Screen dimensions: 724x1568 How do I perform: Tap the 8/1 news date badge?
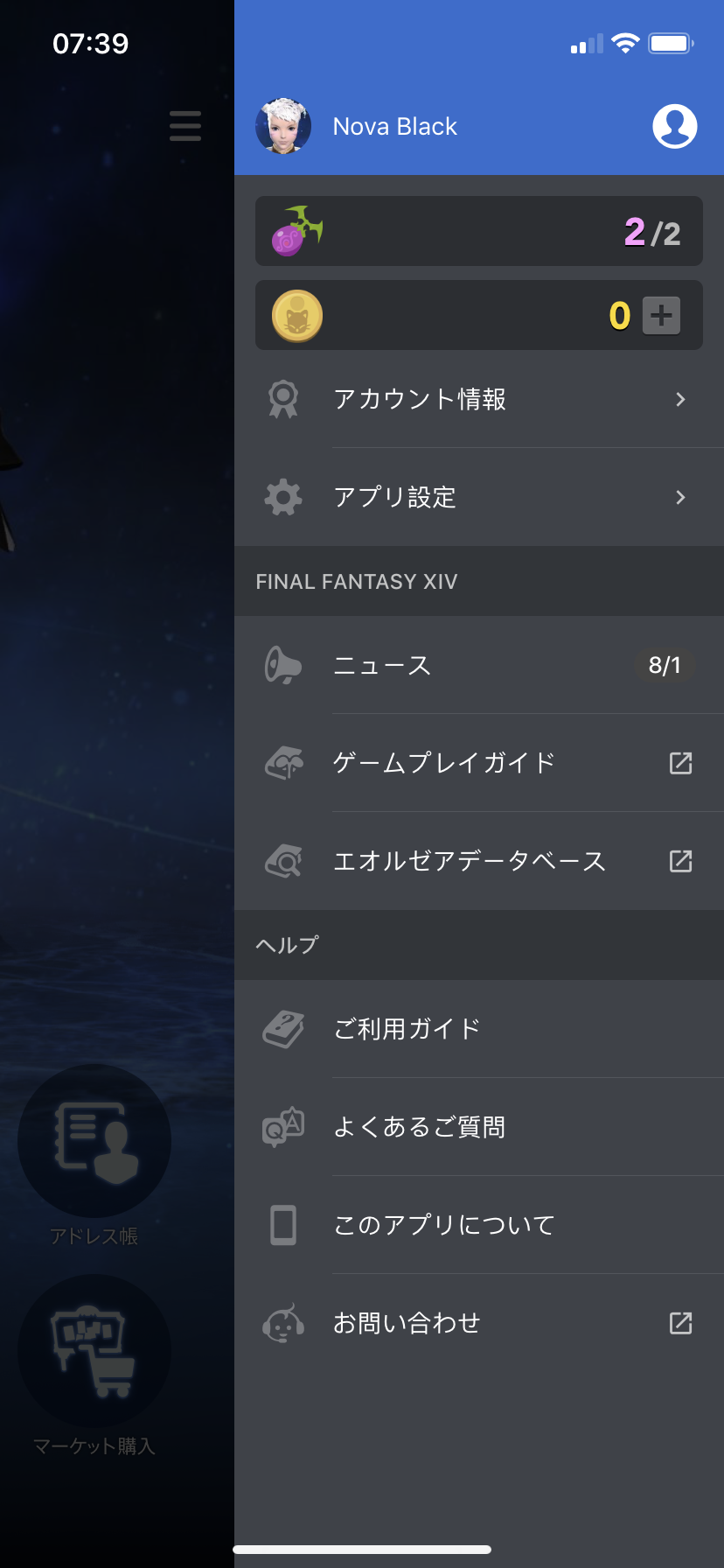tap(665, 665)
